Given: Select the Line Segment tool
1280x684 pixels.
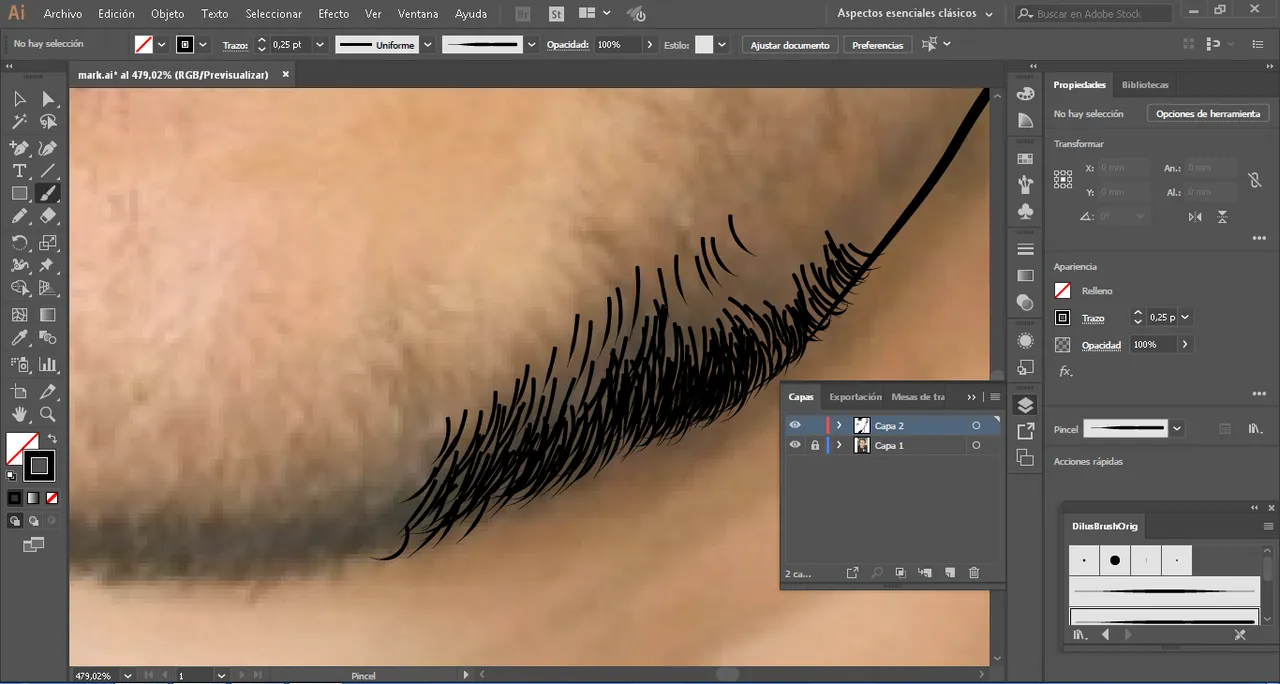Looking at the screenshot, I should coord(48,171).
